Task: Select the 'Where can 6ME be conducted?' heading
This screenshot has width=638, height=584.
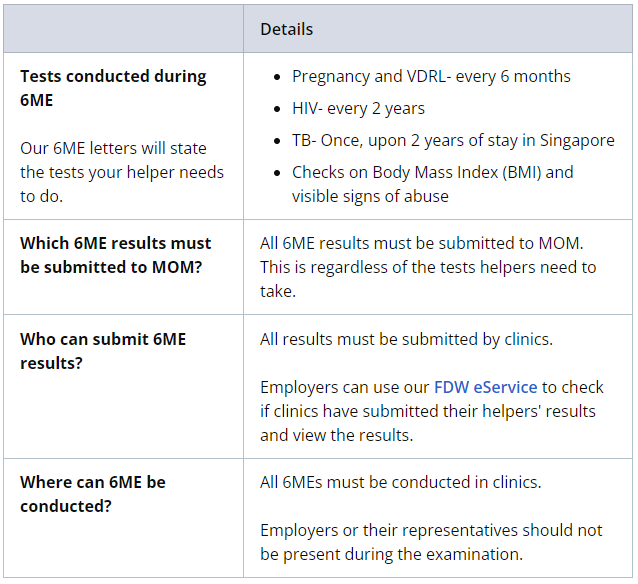Action: pyautogui.click(x=93, y=494)
